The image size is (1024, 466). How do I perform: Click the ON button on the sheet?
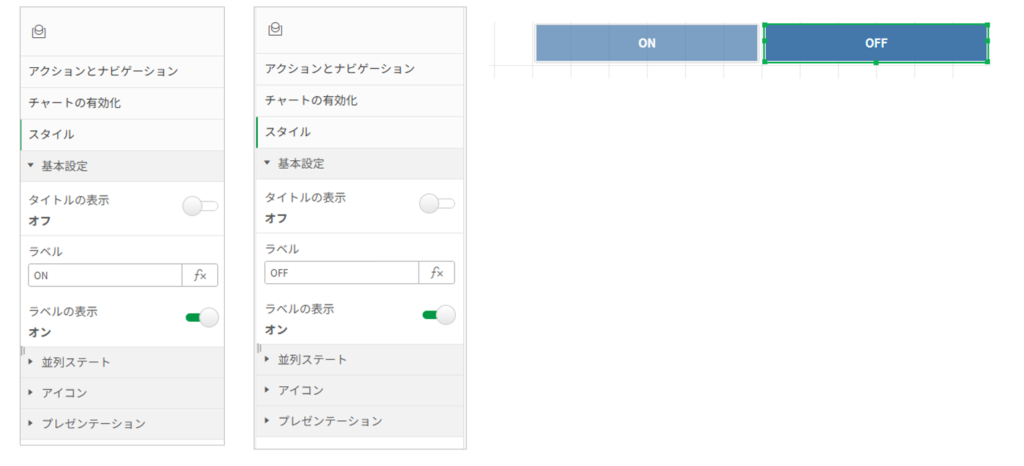[x=646, y=43]
